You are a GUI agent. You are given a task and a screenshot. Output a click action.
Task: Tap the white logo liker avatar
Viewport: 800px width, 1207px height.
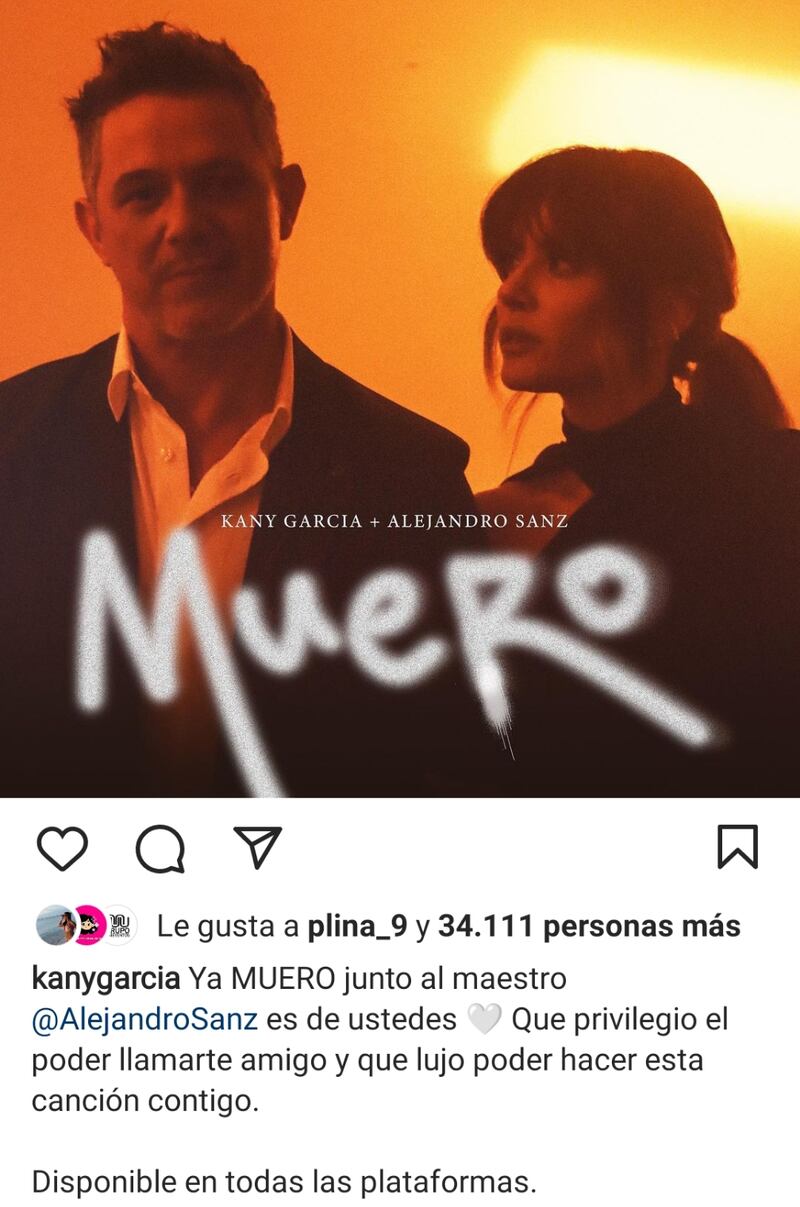click(x=118, y=927)
